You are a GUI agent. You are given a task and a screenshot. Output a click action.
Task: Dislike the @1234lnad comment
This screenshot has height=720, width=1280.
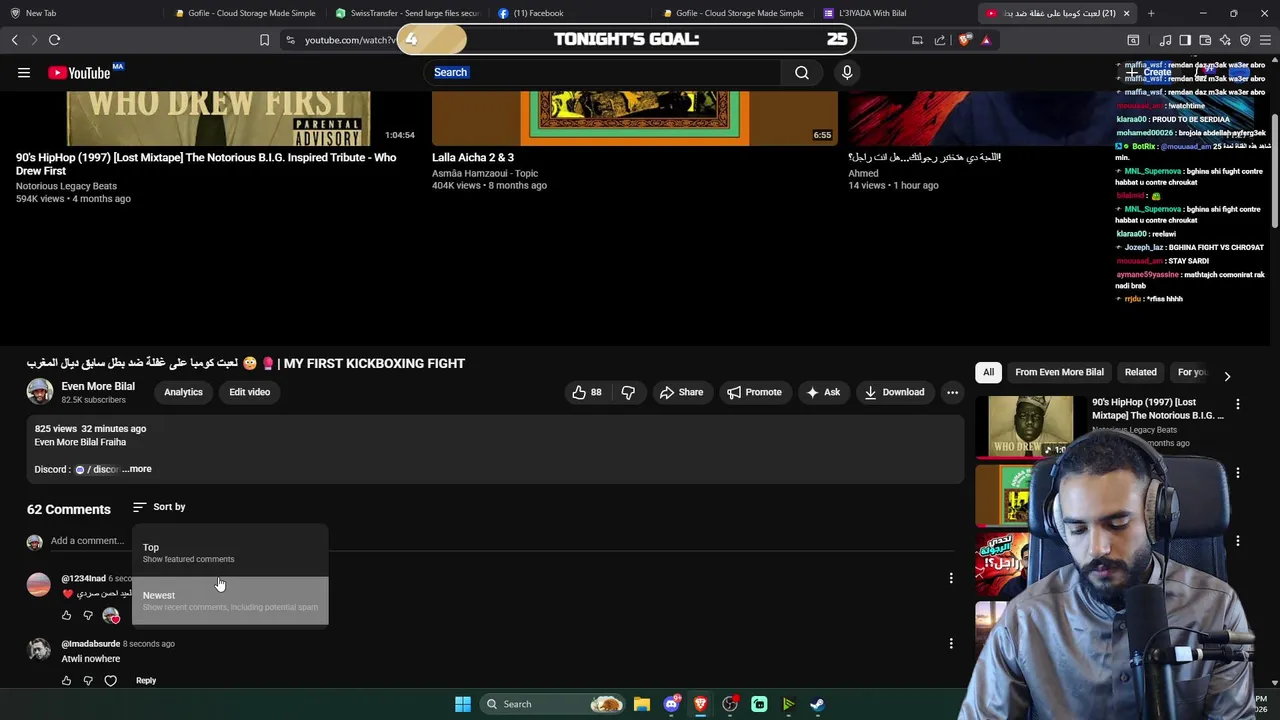tap(88, 615)
